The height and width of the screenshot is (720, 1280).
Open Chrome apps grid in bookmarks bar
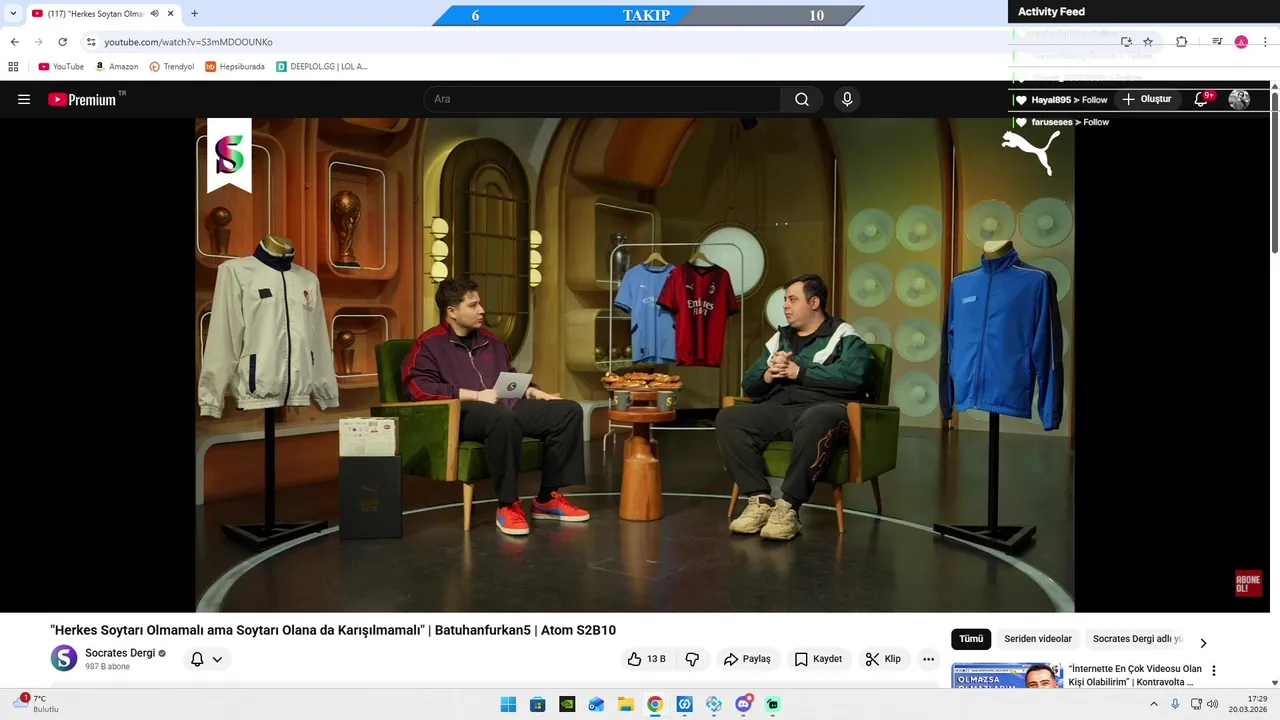coord(13,67)
